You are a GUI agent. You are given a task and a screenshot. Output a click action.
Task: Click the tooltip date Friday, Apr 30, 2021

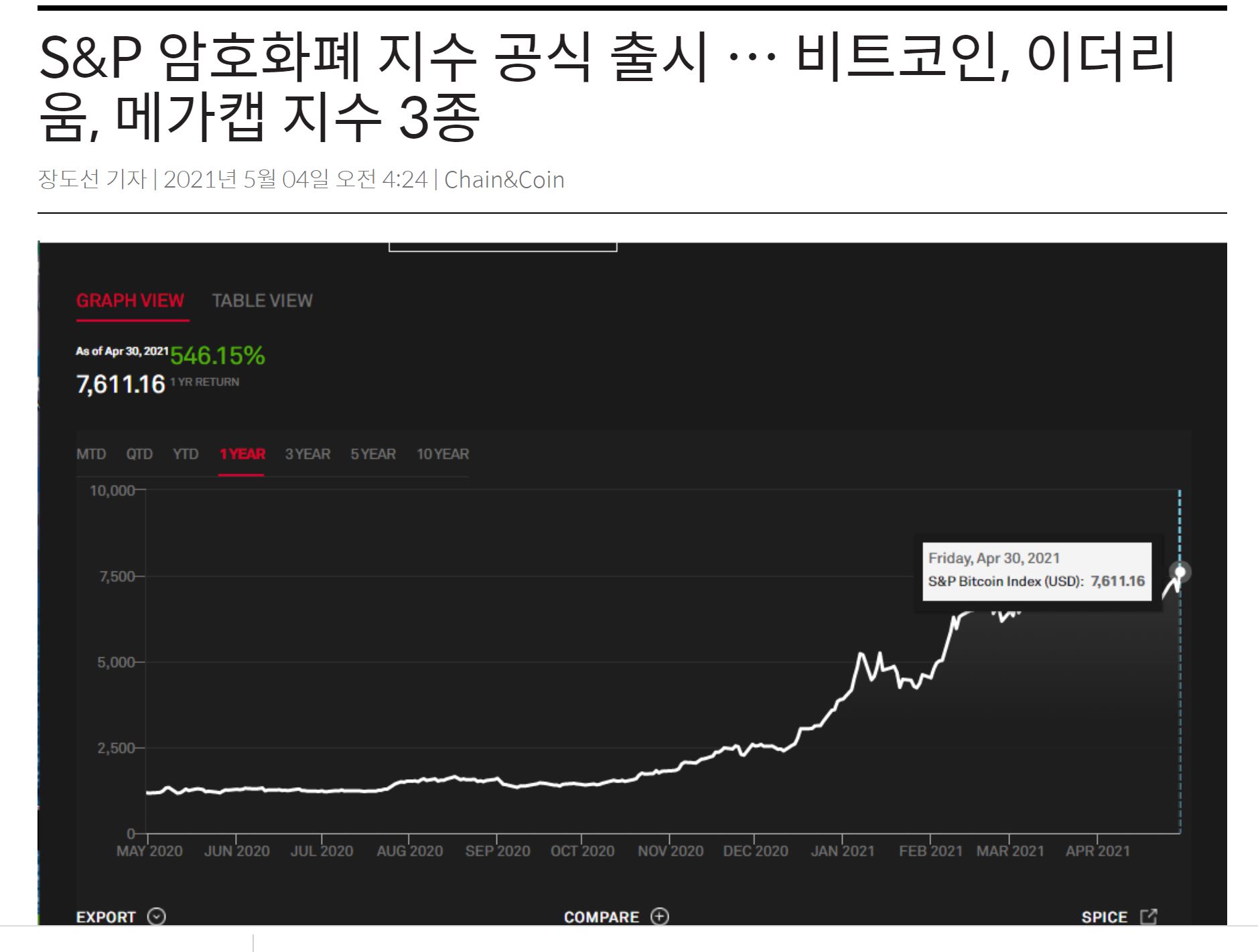coord(994,558)
